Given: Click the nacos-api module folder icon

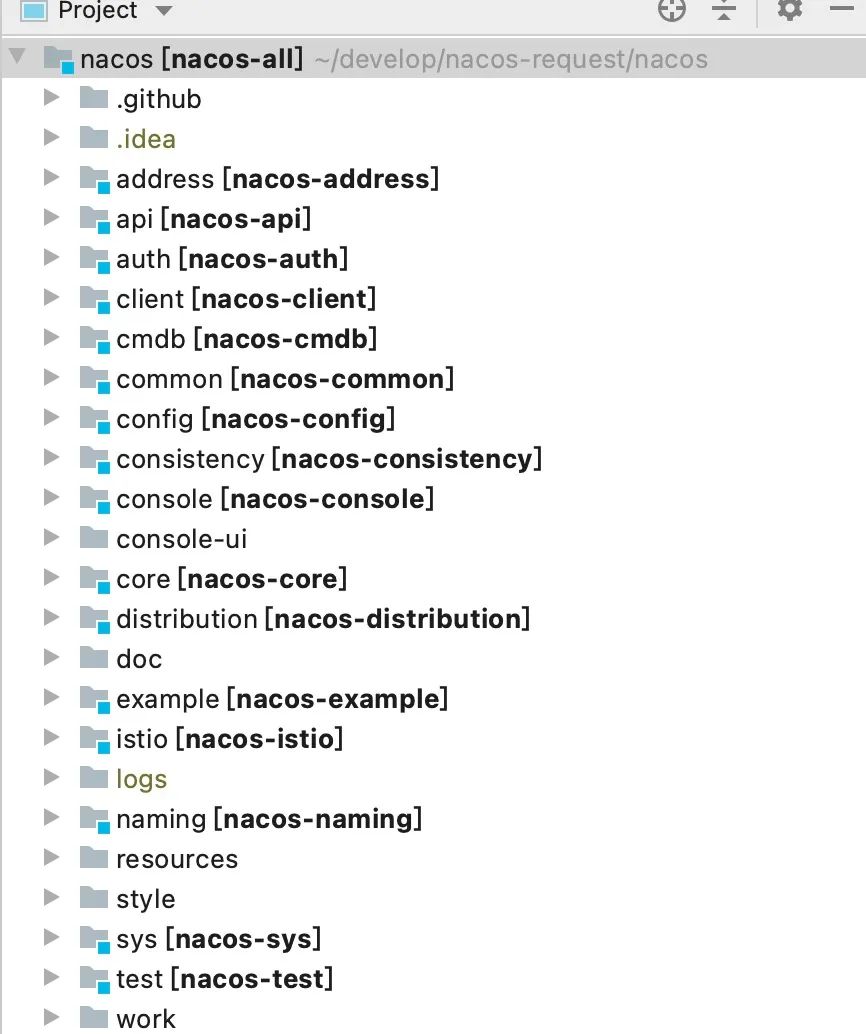Looking at the screenshot, I should 94,219.
